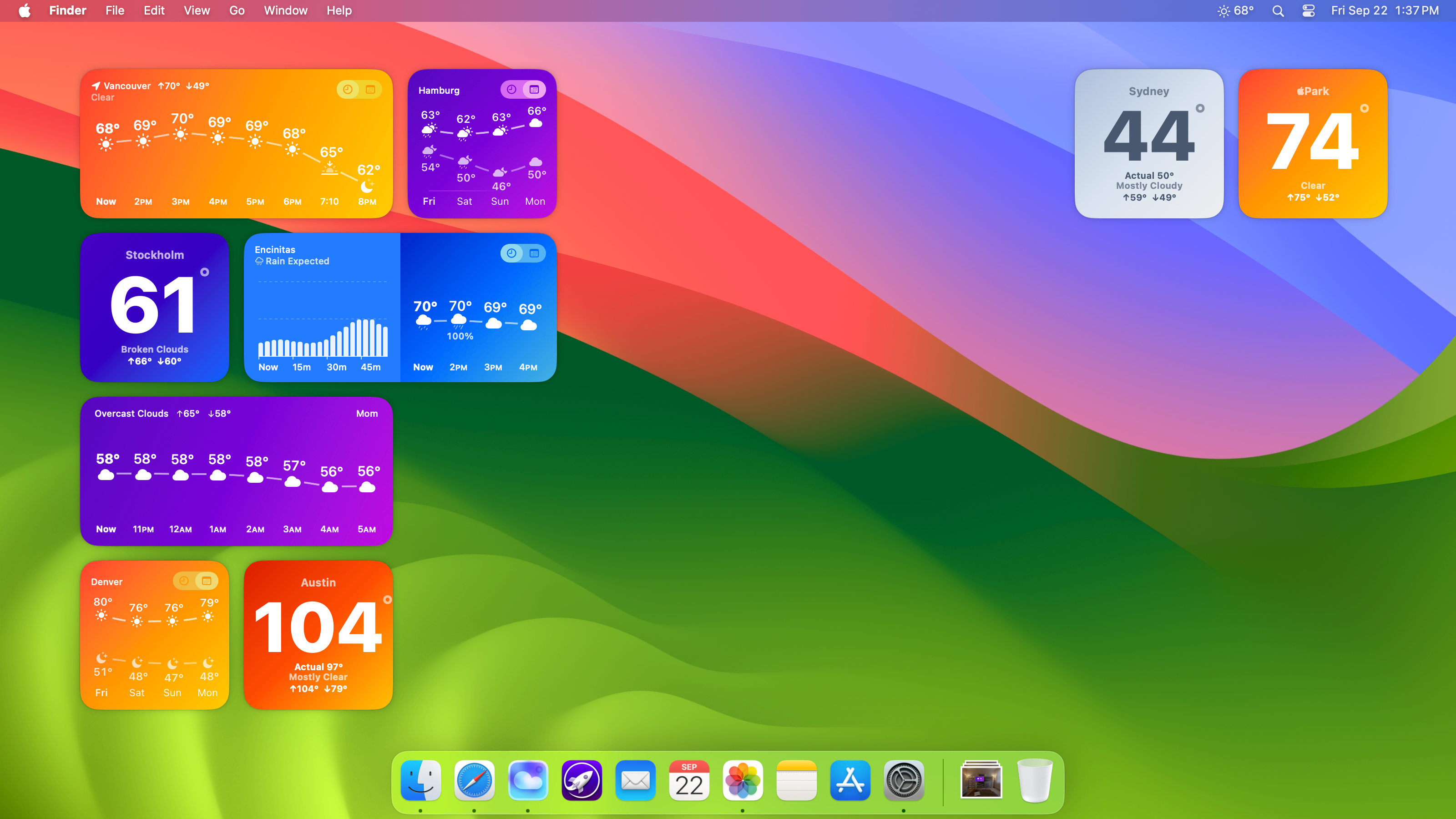Switch Vancouver widget to daily calendar view
This screenshot has width=1456, height=819.
pyautogui.click(x=370, y=89)
